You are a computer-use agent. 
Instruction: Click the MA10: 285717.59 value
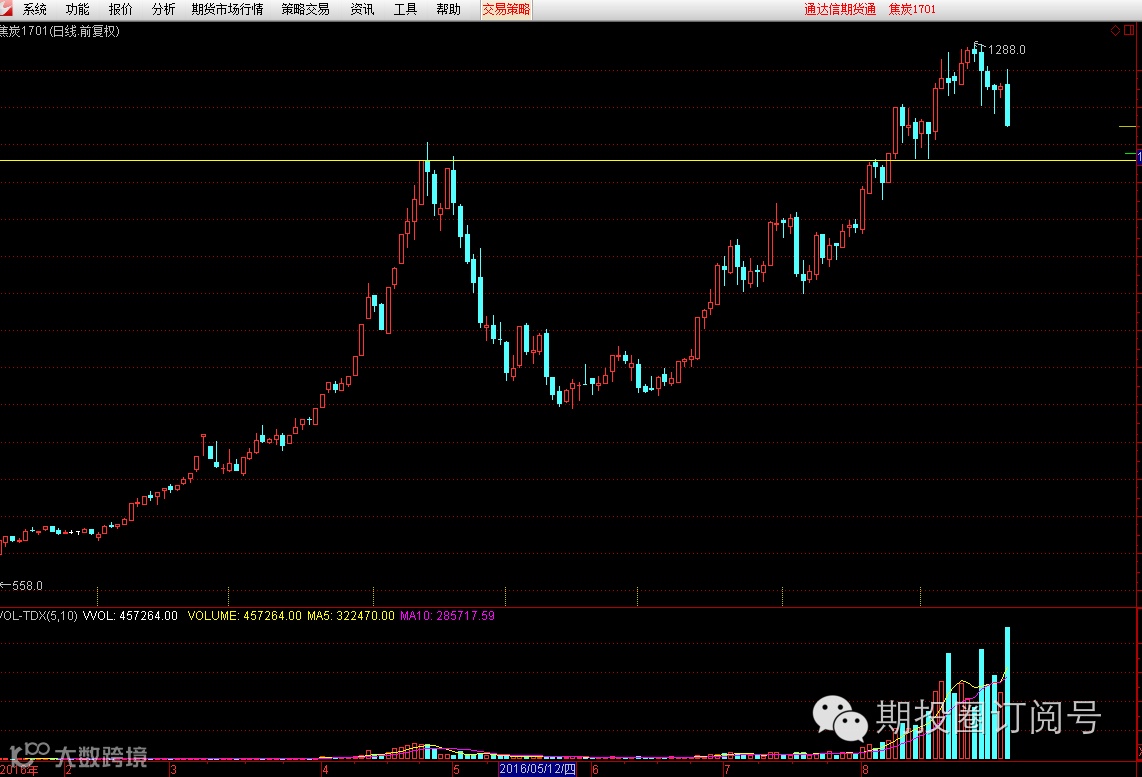pos(447,616)
